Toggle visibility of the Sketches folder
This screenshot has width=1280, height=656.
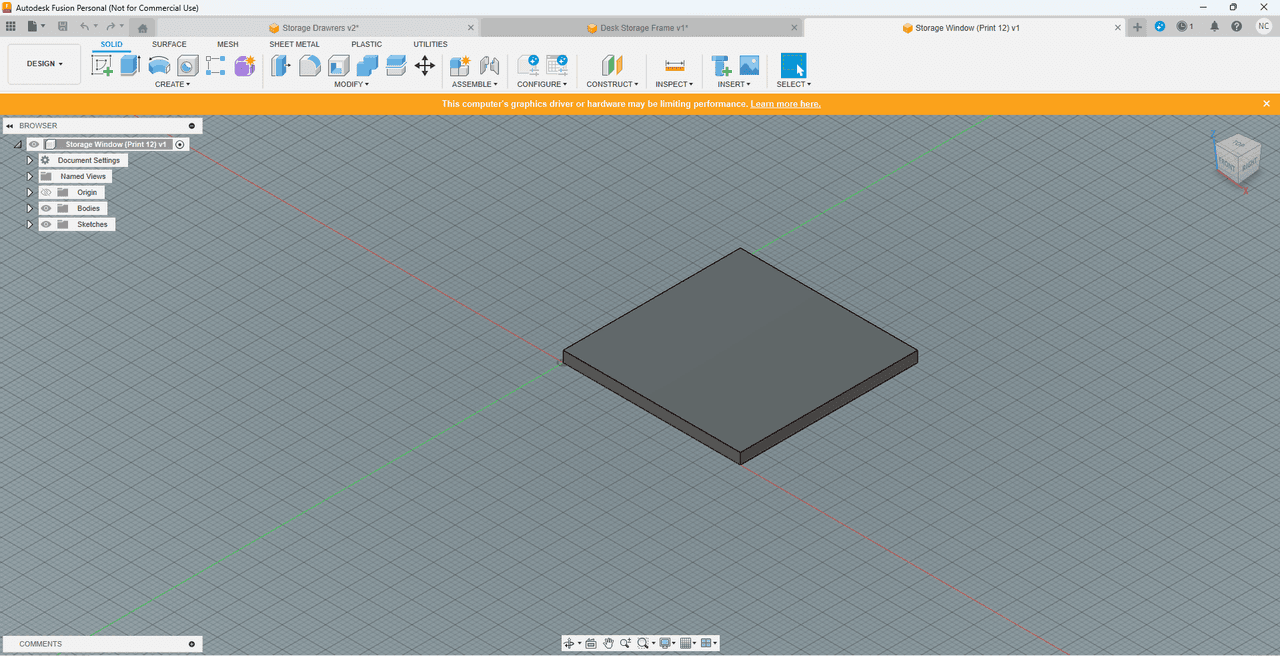46,224
